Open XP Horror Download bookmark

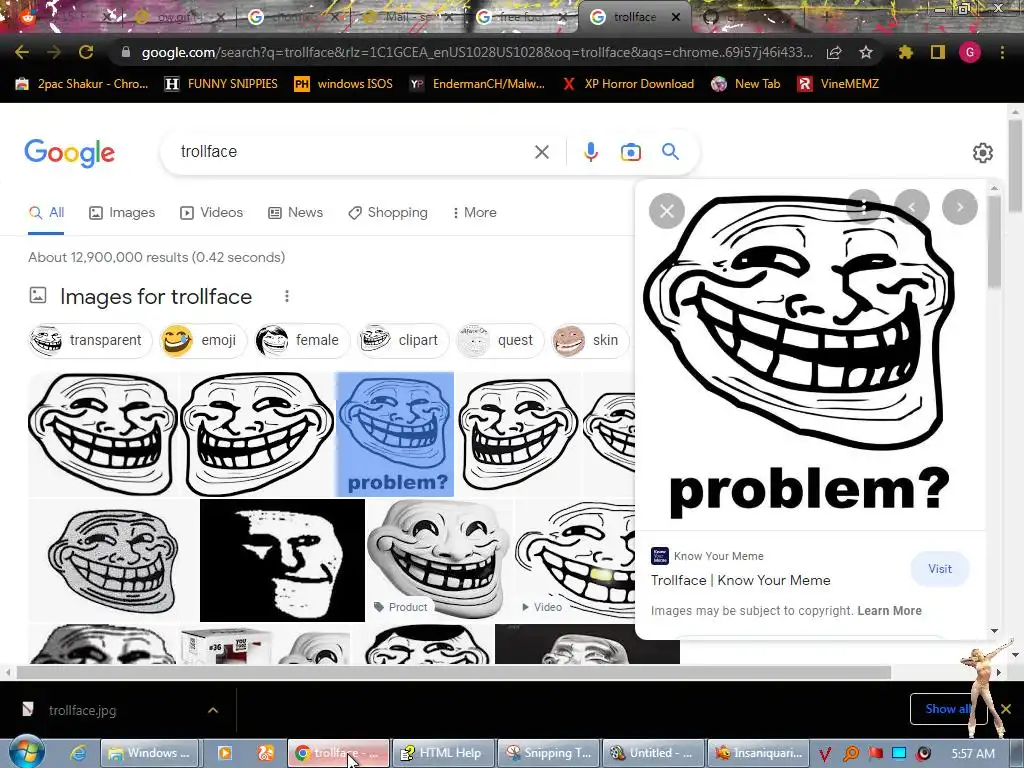pos(628,84)
